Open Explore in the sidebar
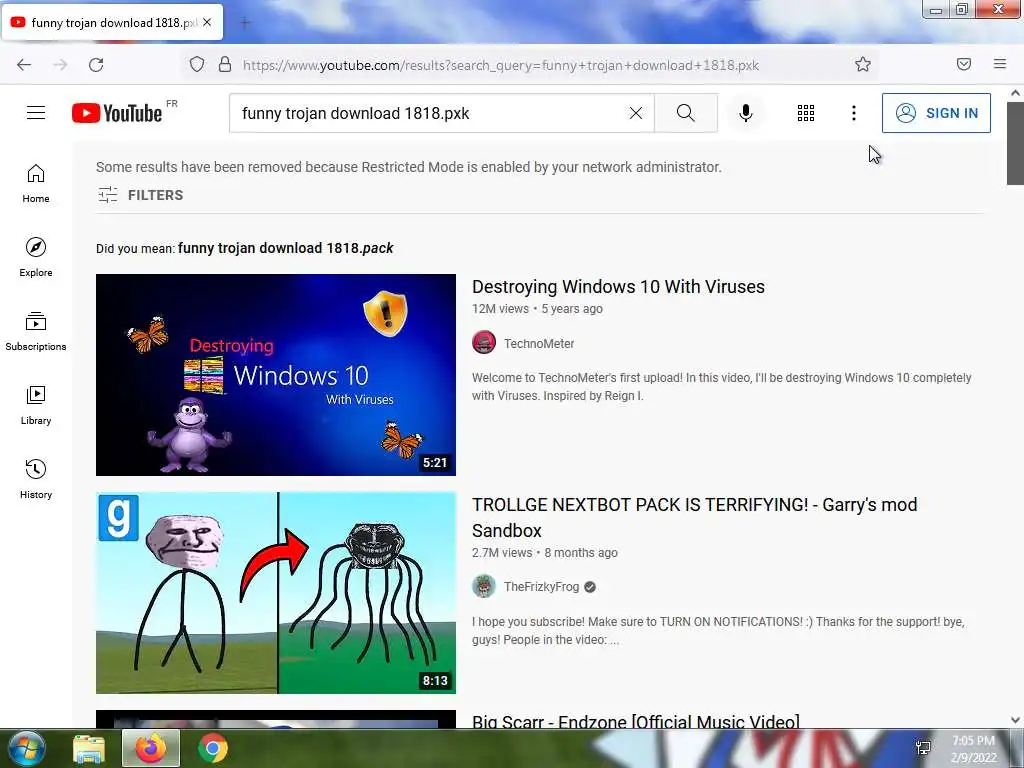The image size is (1024, 768). pos(36,257)
